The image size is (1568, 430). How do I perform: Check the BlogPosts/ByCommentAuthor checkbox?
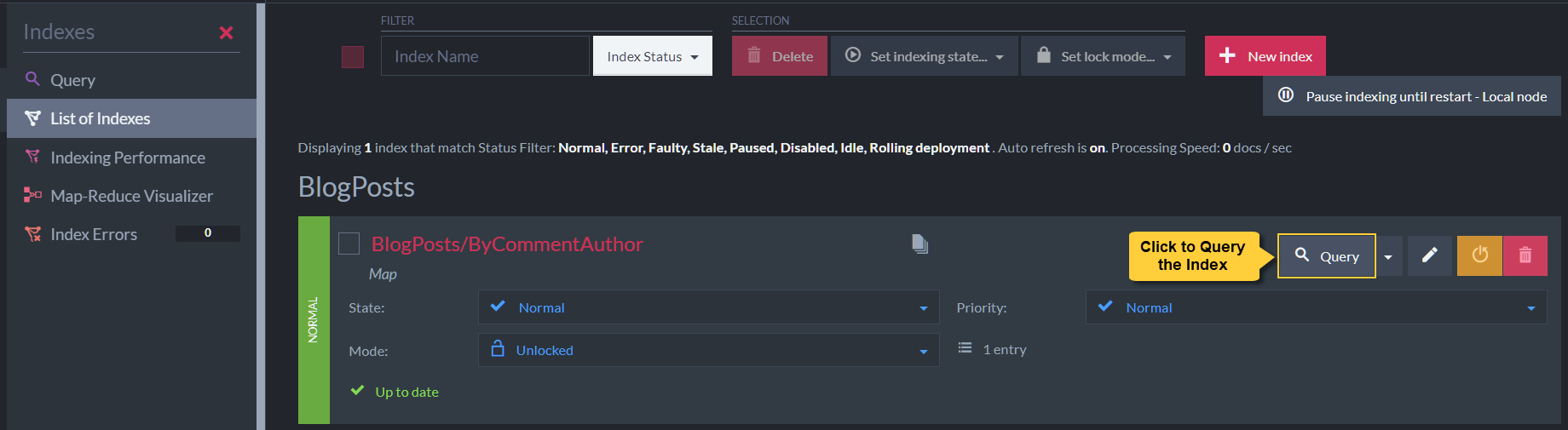pyautogui.click(x=349, y=244)
